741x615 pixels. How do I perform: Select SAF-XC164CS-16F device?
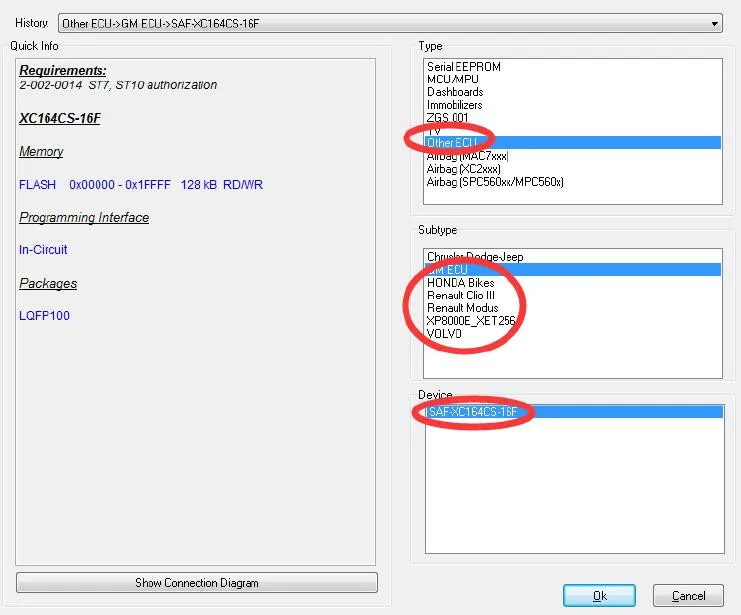pos(575,412)
